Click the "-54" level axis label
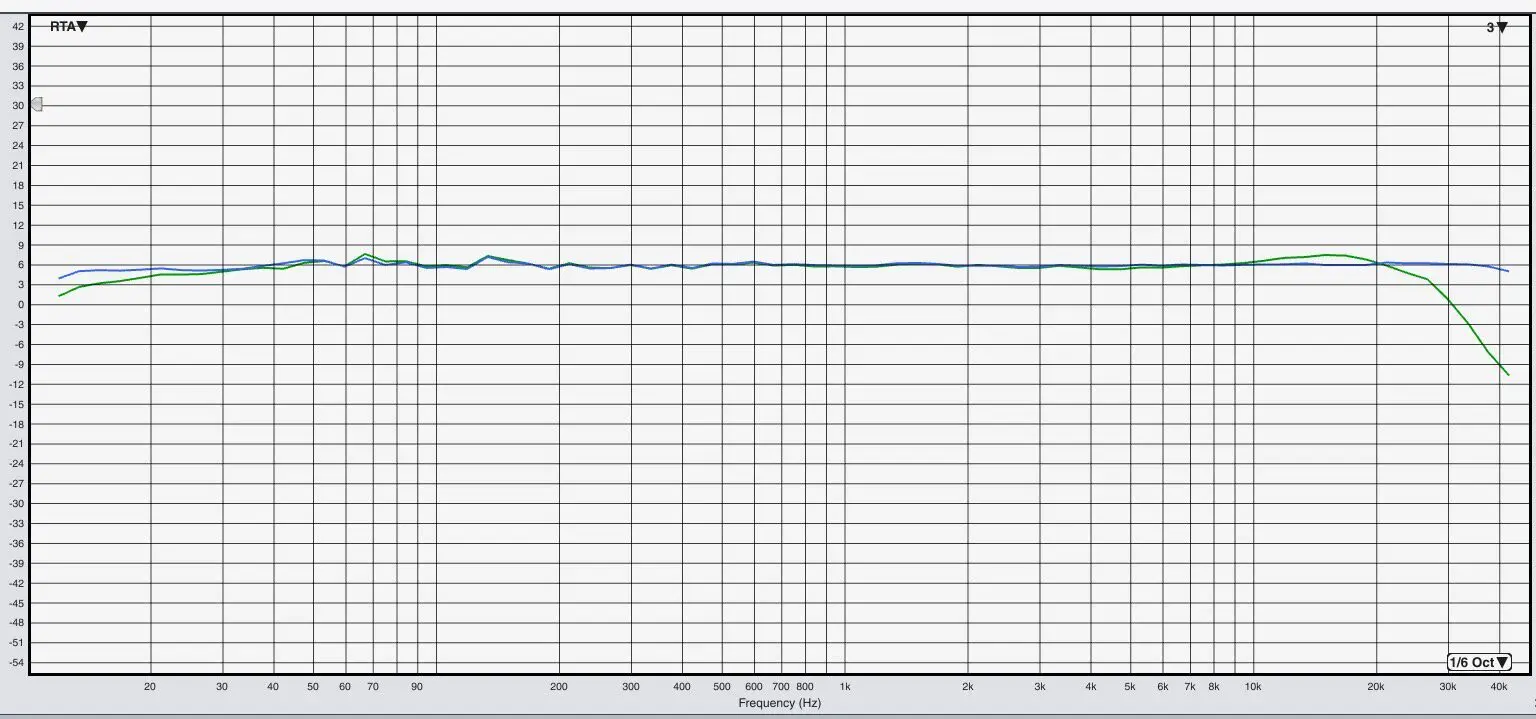1536x719 pixels. tap(17, 663)
